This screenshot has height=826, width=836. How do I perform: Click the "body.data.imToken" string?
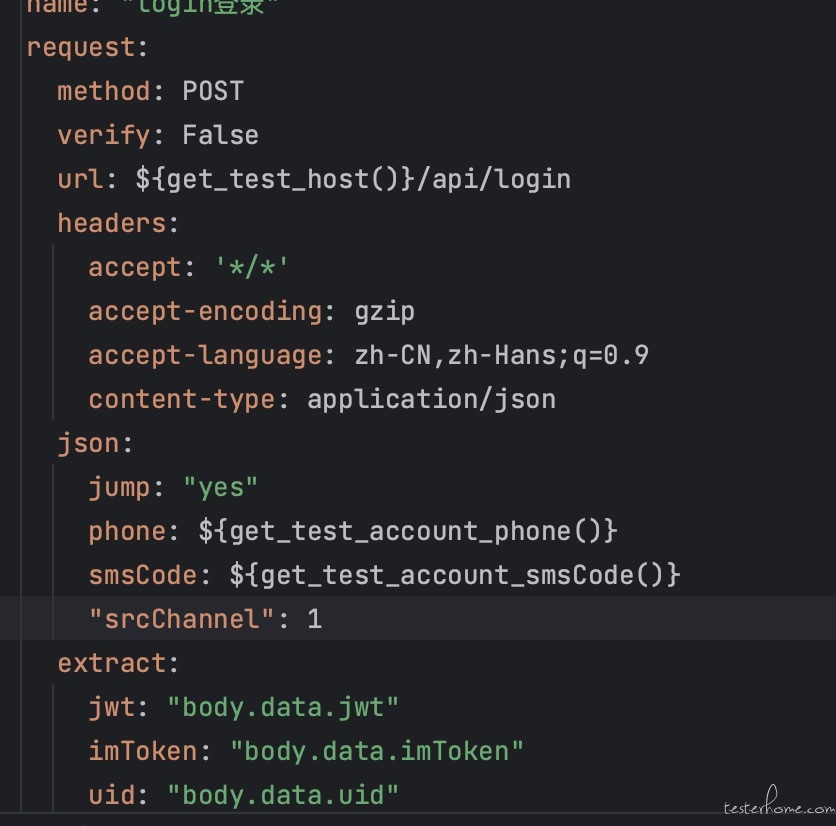[376, 751]
